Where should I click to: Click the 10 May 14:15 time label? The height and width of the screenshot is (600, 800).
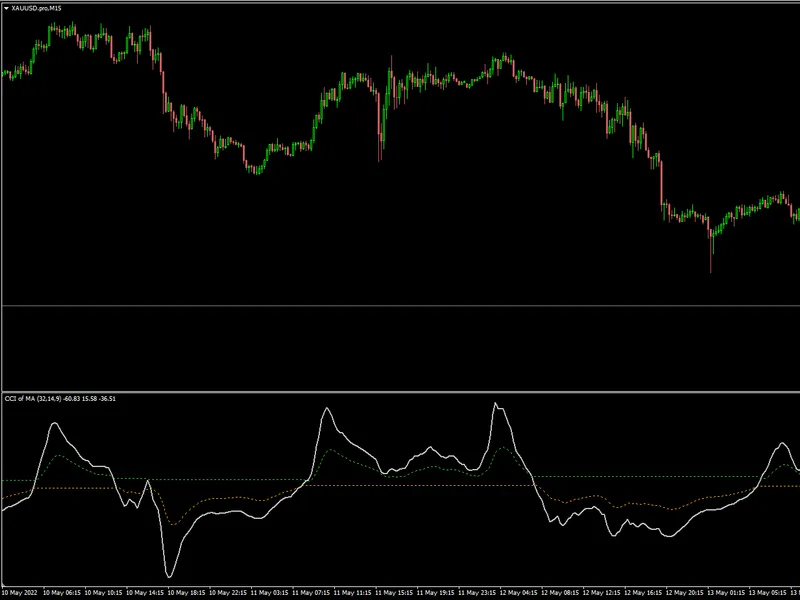[x=145, y=593]
